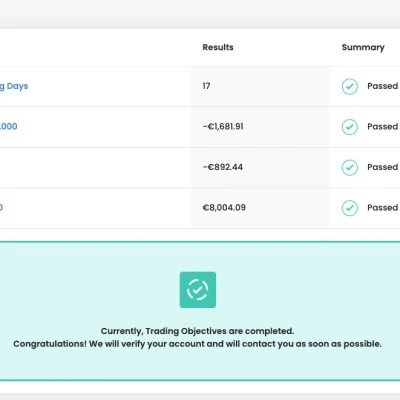Click the Results column header
Screen dimensions: 400x400
point(218,47)
